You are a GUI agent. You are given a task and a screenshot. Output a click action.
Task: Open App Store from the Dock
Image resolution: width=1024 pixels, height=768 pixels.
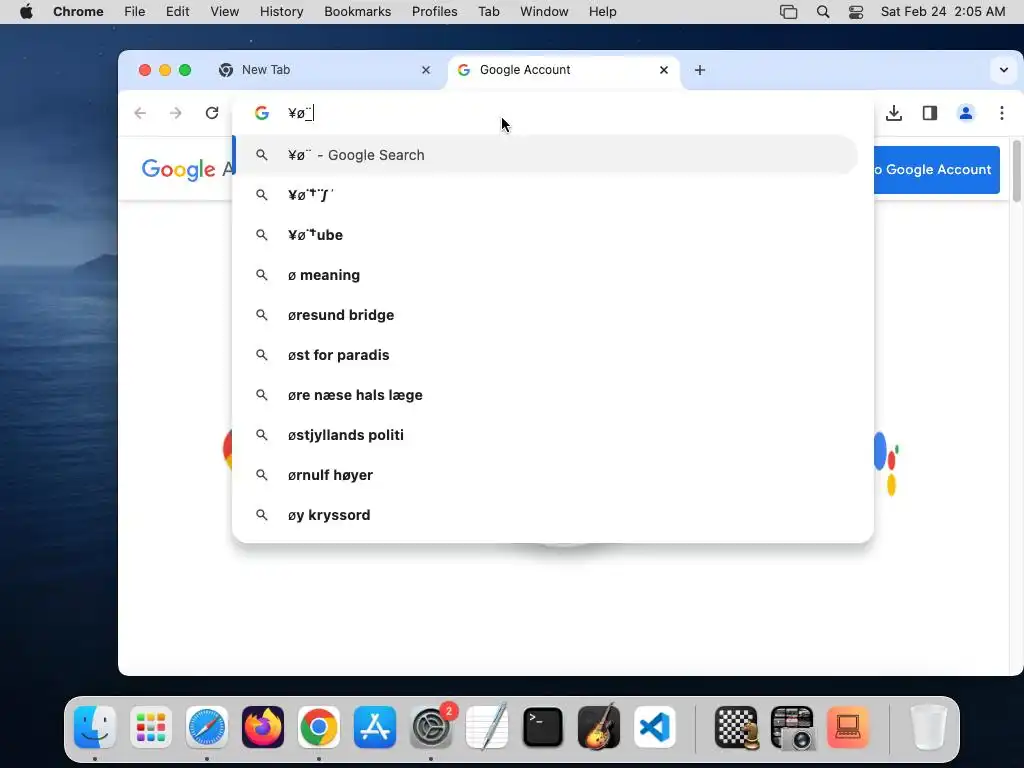[375, 727]
